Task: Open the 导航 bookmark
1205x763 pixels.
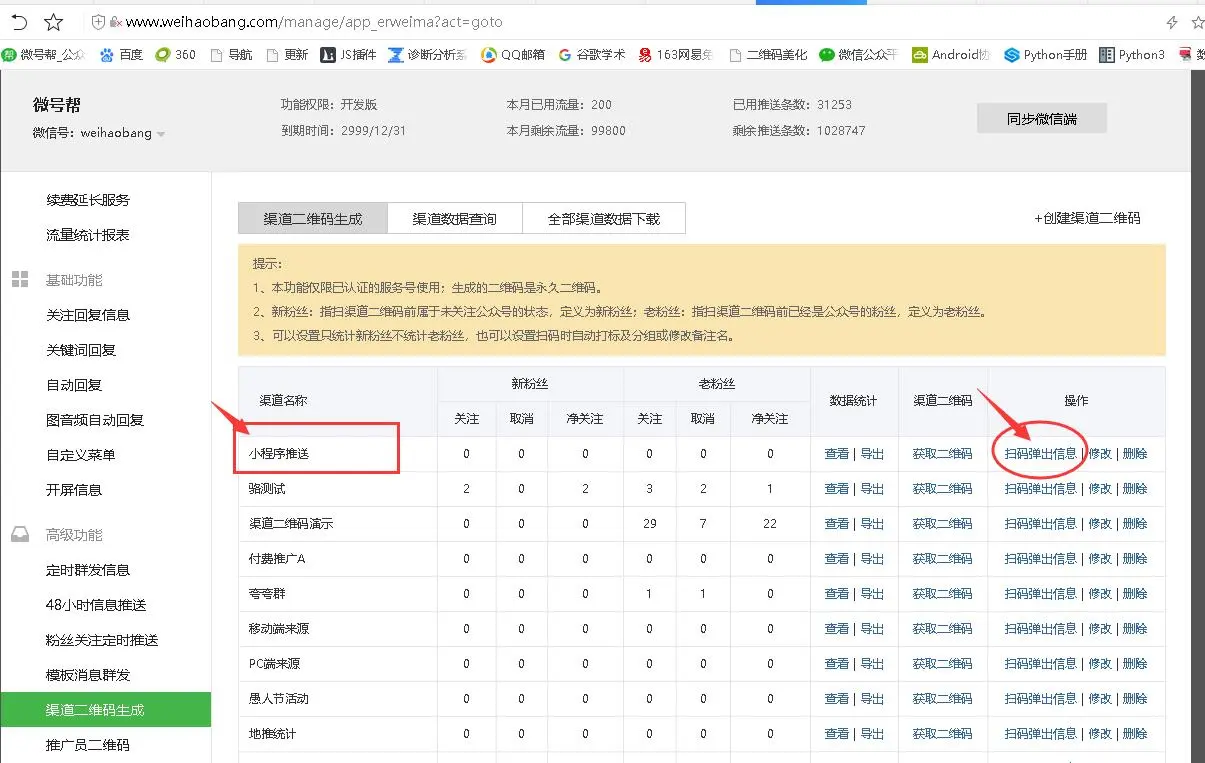Action: (231, 55)
